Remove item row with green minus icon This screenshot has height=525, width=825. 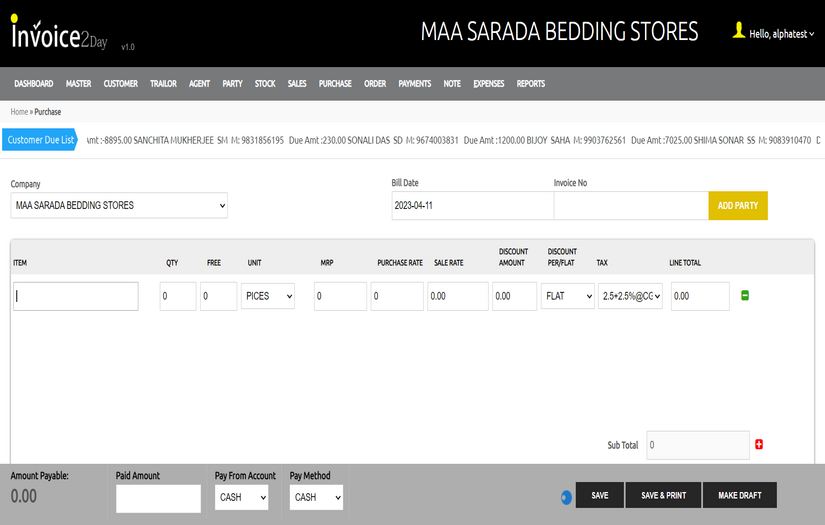pos(745,296)
